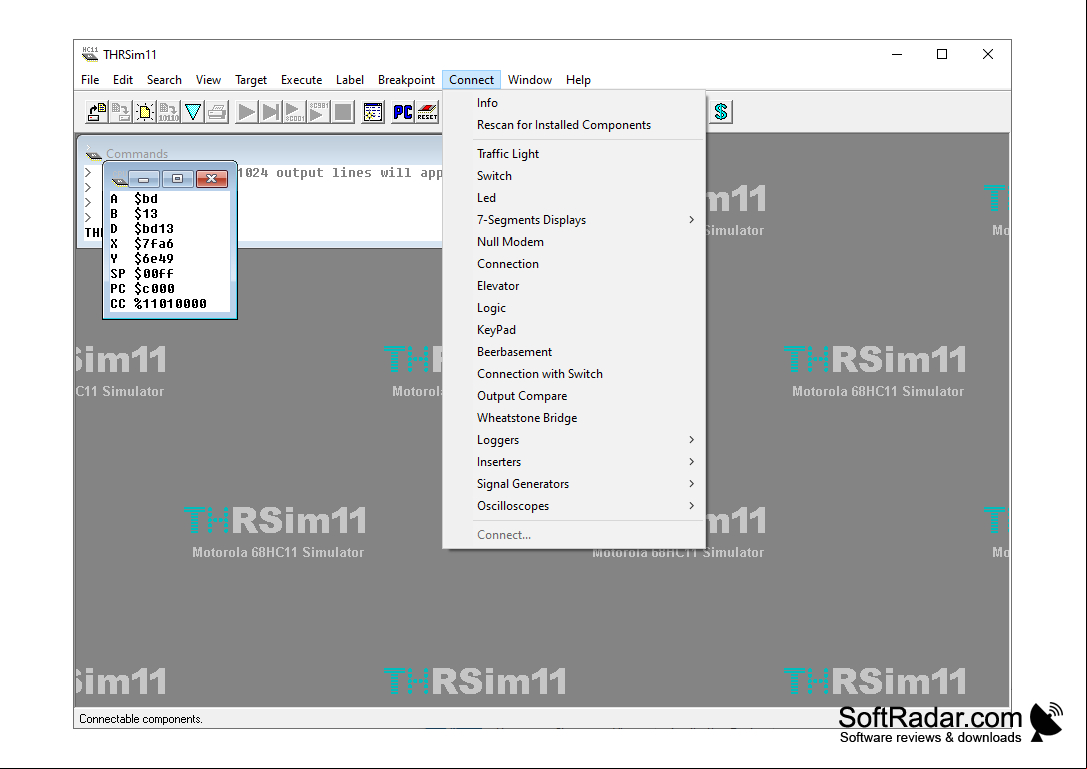Open the View menu
The height and width of the screenshot is (769, 1087).
(208, 80)
